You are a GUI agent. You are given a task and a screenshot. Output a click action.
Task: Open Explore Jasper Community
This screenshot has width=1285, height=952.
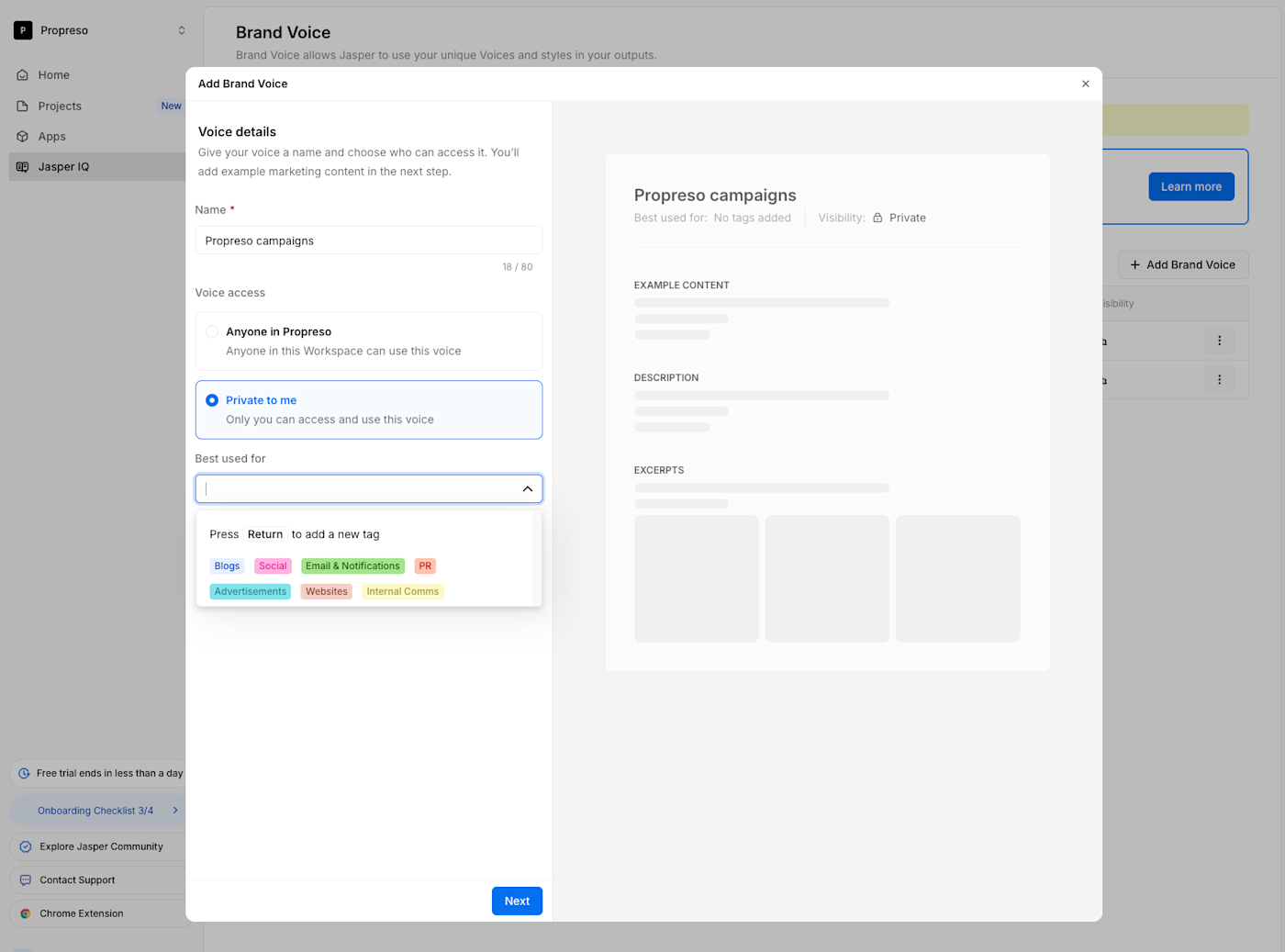(99, 846)
